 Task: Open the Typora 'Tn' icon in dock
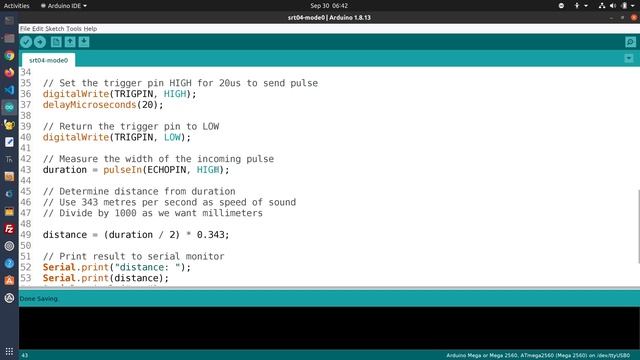(9, 159)
